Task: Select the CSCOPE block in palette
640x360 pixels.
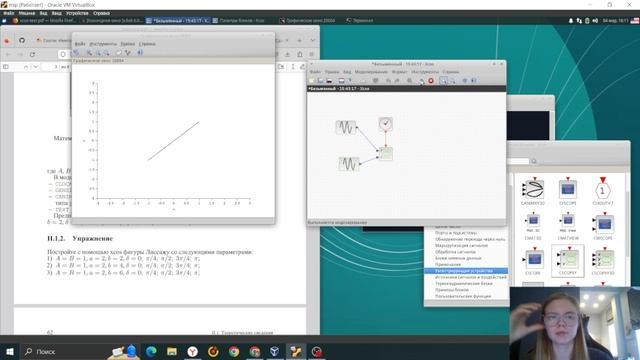Action: click(533, 261)
